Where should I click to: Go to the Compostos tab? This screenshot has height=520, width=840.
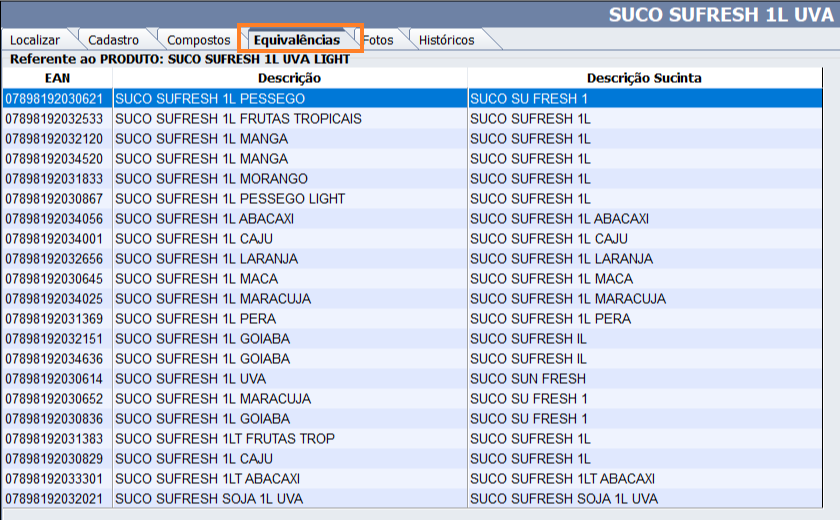(198, 40)
